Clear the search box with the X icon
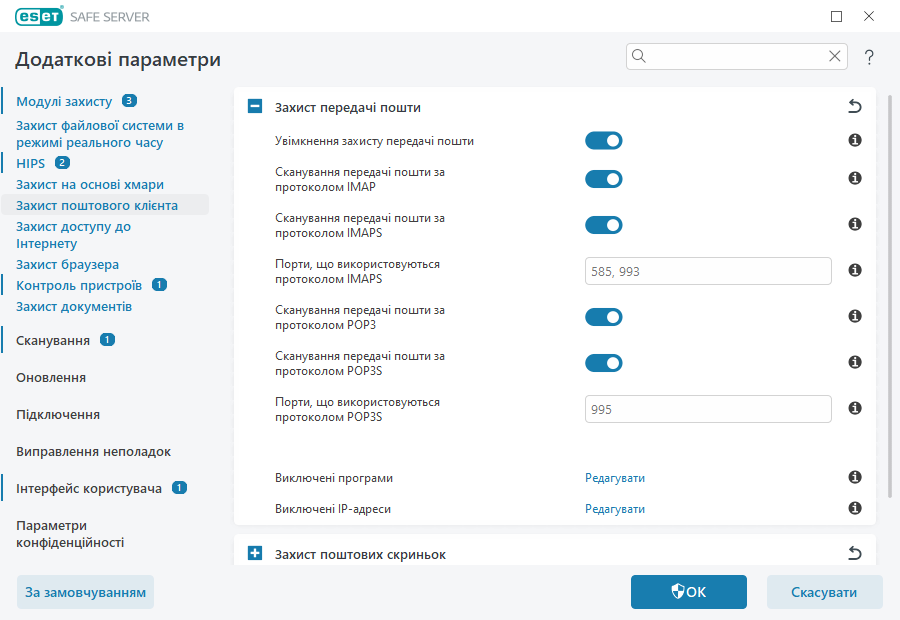 click(x=835, y=56)
